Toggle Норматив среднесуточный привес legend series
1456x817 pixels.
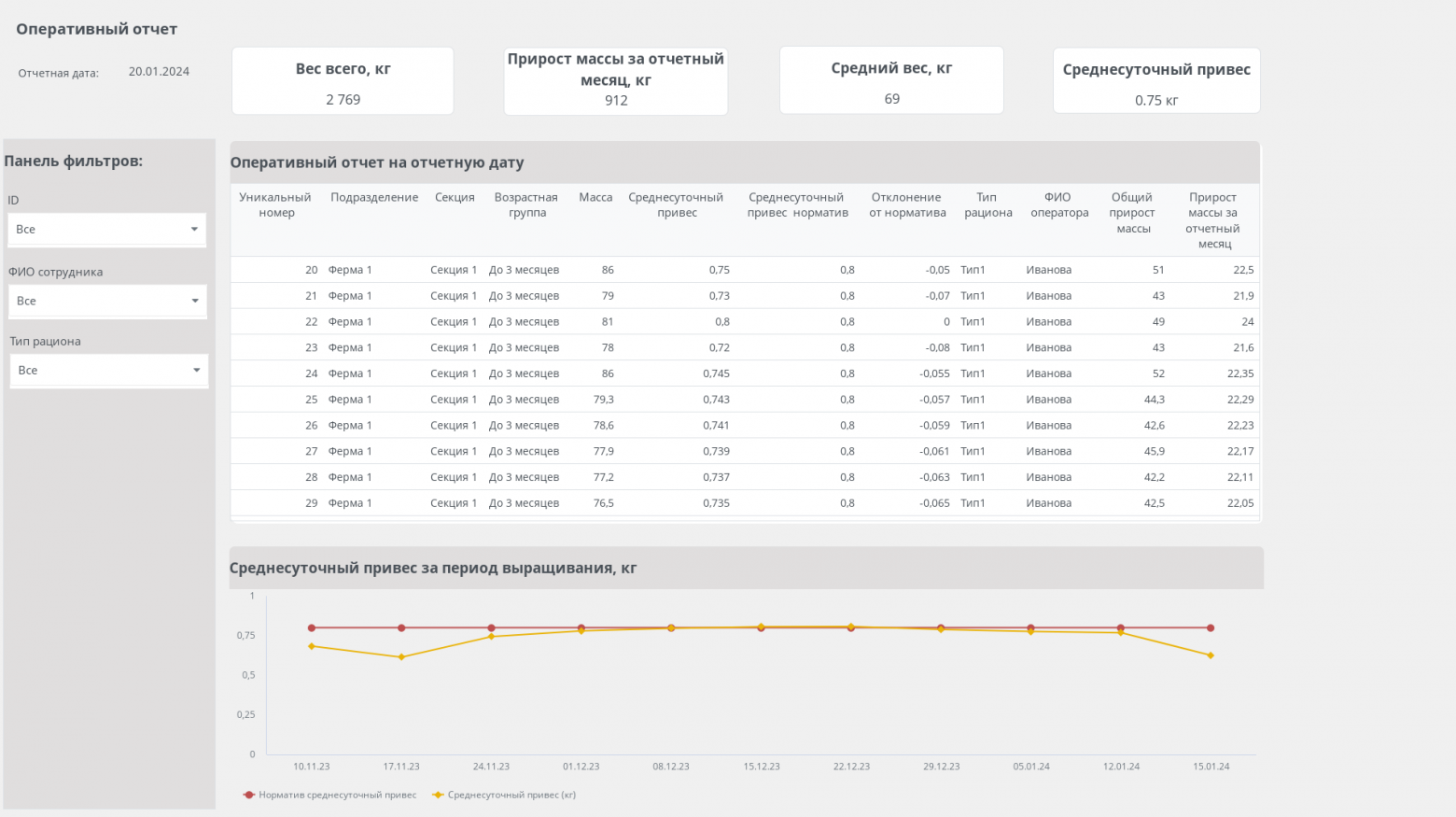[x=330, y=796]
